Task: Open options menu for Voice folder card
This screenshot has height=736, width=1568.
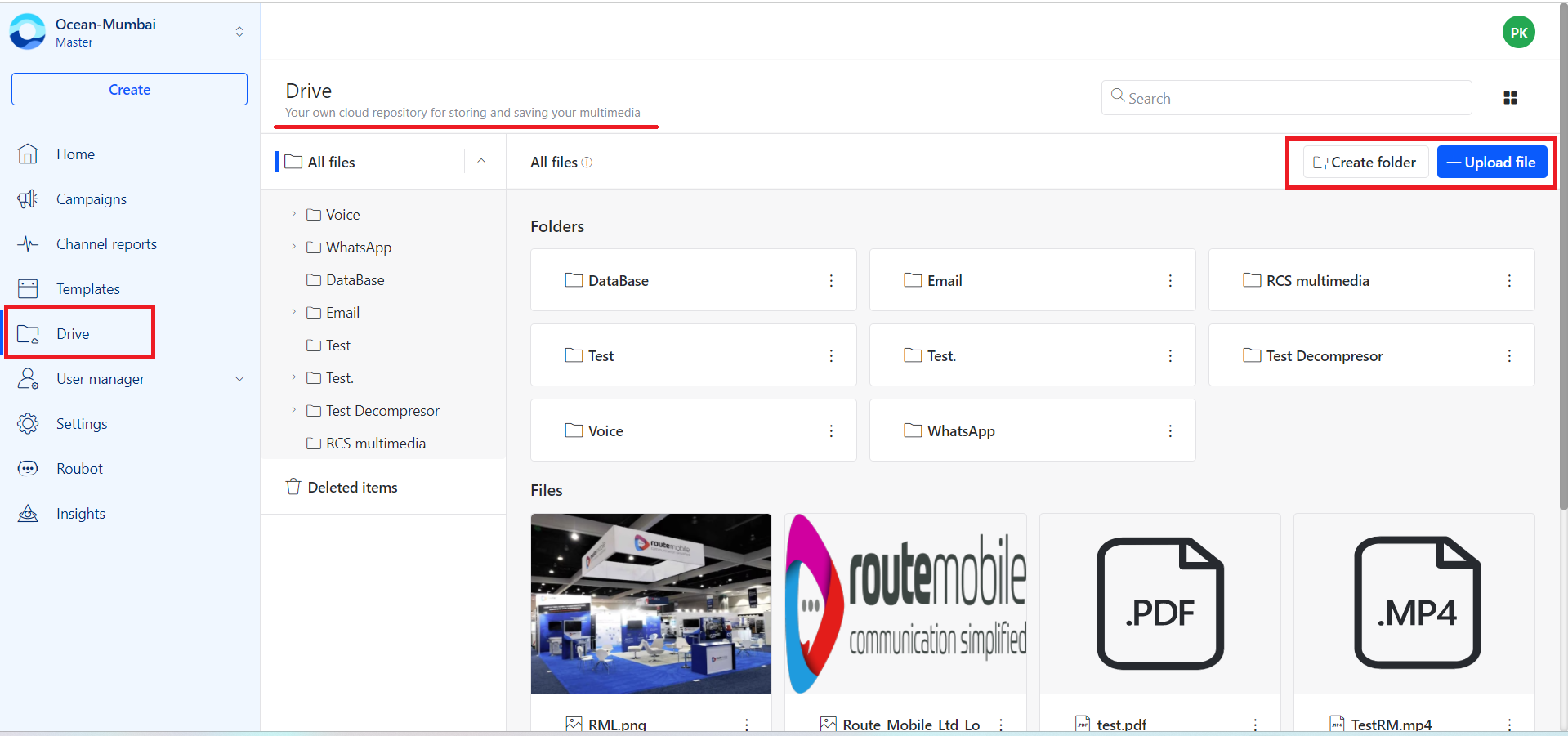Action: [831, 431]
